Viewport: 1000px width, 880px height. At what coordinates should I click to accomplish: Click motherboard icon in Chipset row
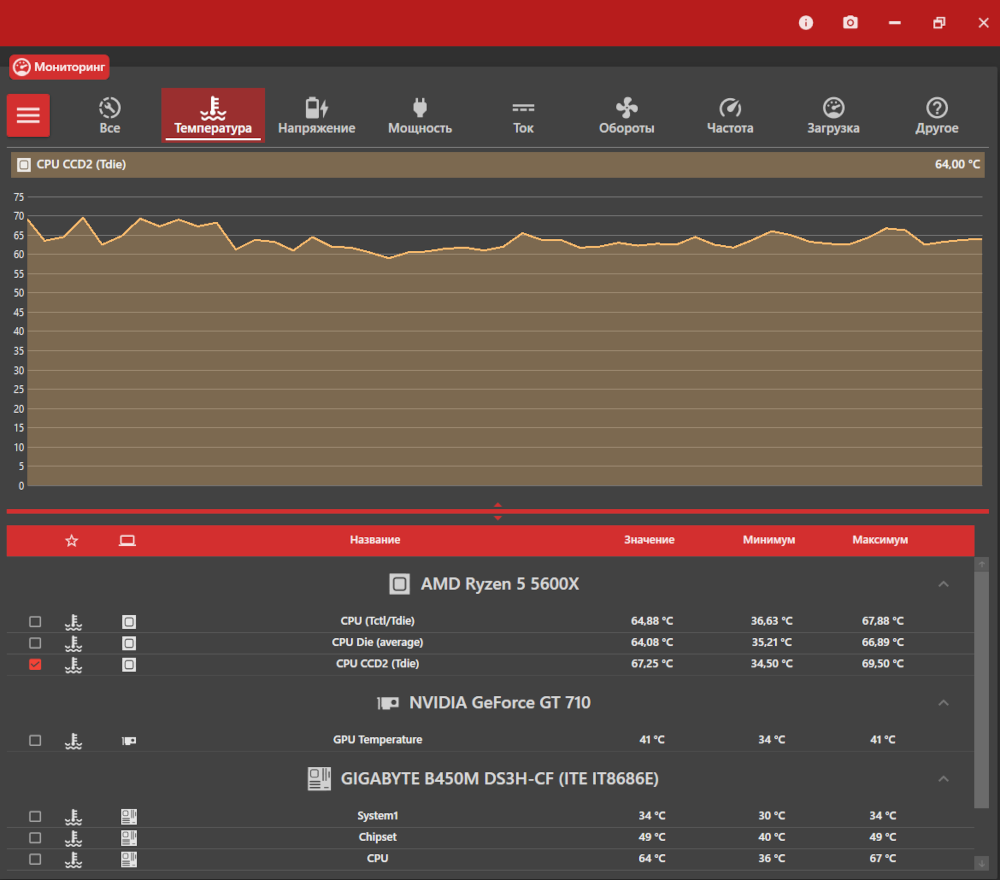(x=129, y=838)
